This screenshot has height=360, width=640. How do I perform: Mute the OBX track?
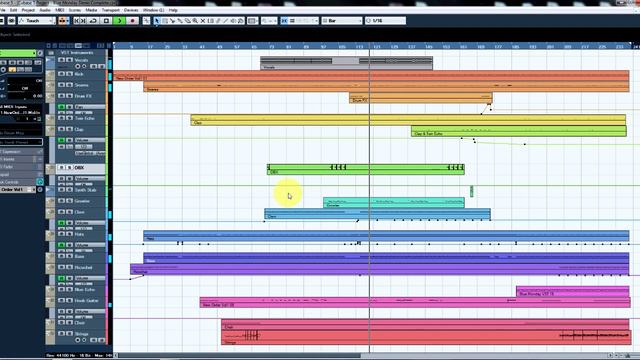click(62, 168)
